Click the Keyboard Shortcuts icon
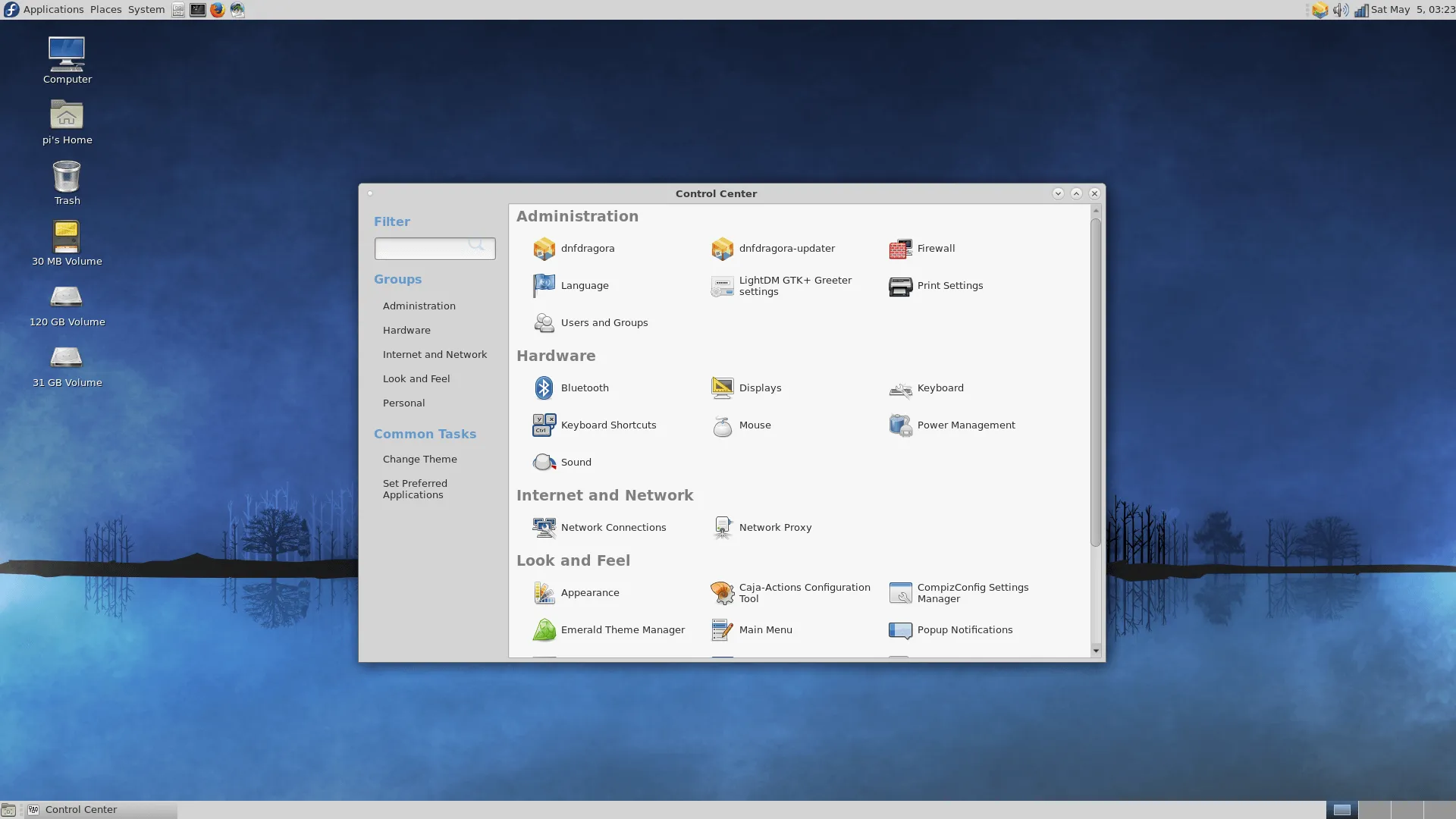Viewport: 1456px width, 819px height. click(x=544, y=425)
